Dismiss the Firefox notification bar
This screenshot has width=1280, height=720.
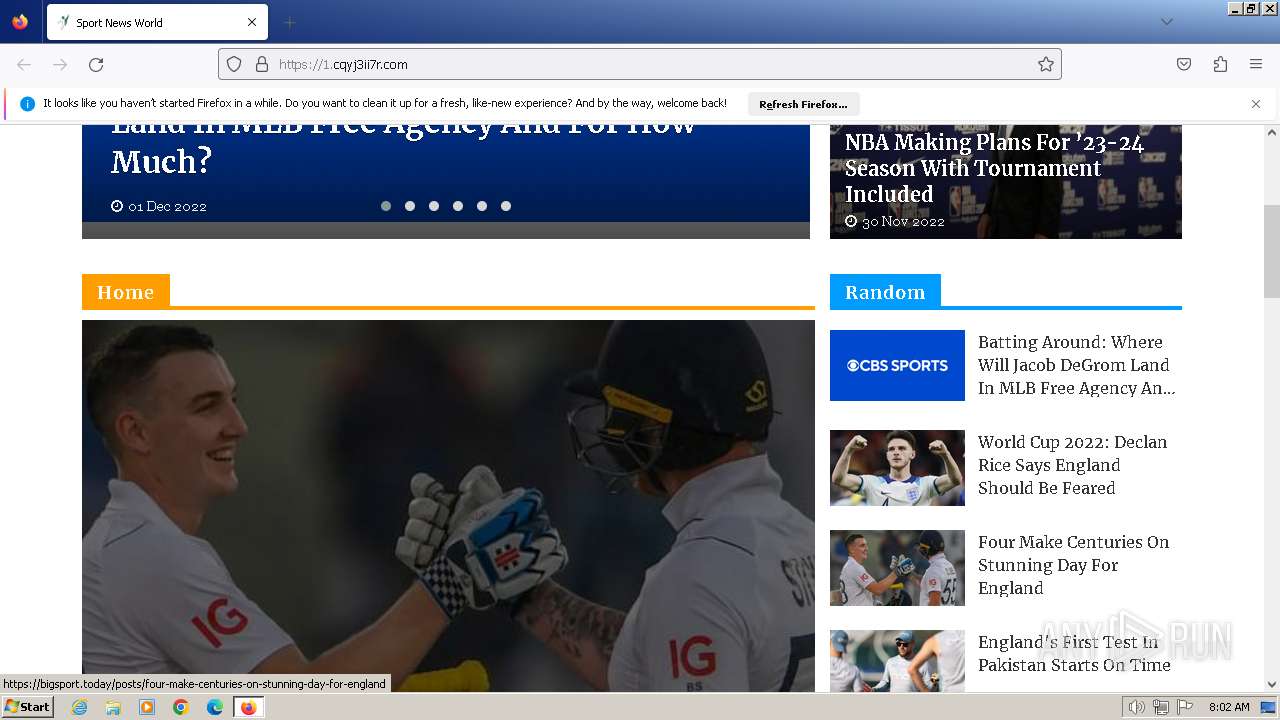click(x=1256, y=104)
